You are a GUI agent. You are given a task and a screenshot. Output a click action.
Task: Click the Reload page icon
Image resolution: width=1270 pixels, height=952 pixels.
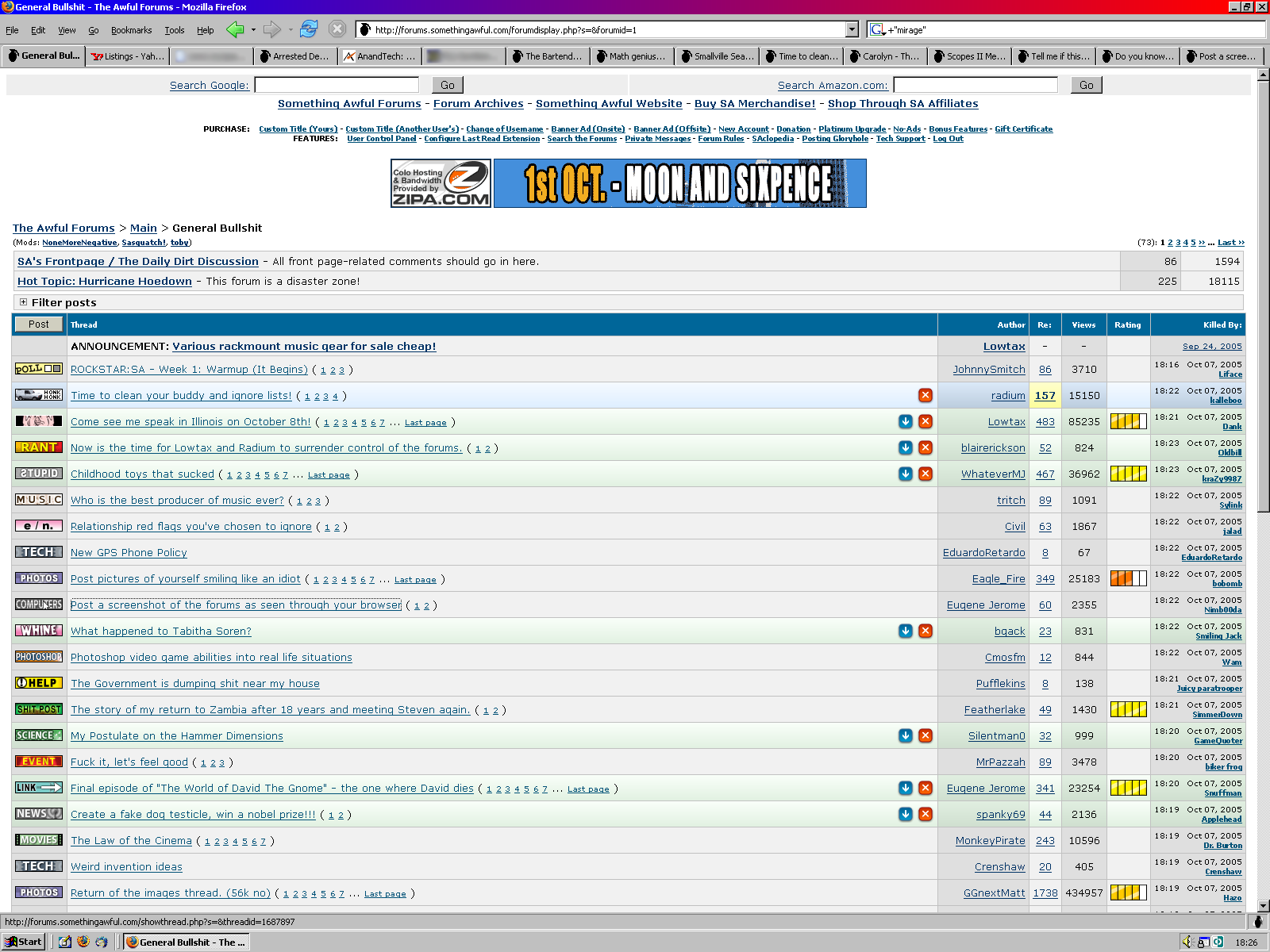click(309, 29)
